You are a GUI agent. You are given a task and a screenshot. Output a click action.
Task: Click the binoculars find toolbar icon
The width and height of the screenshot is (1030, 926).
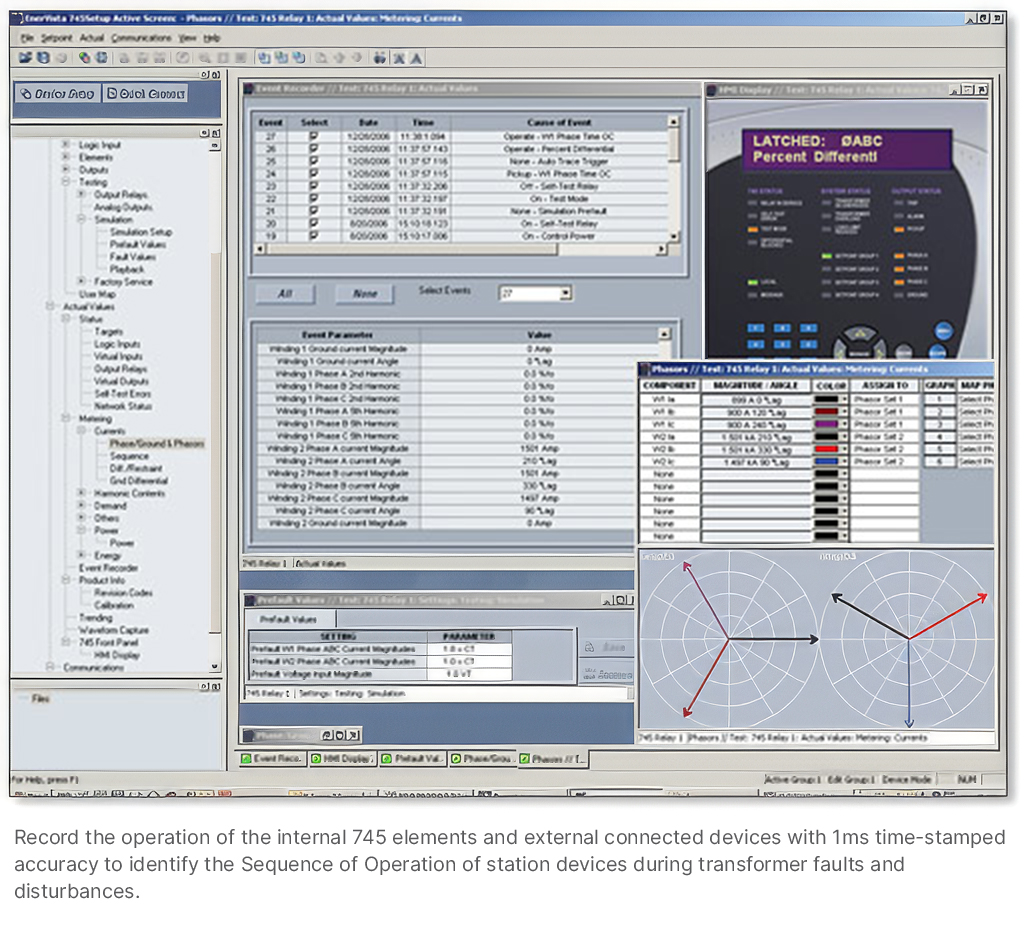[380, 58]
